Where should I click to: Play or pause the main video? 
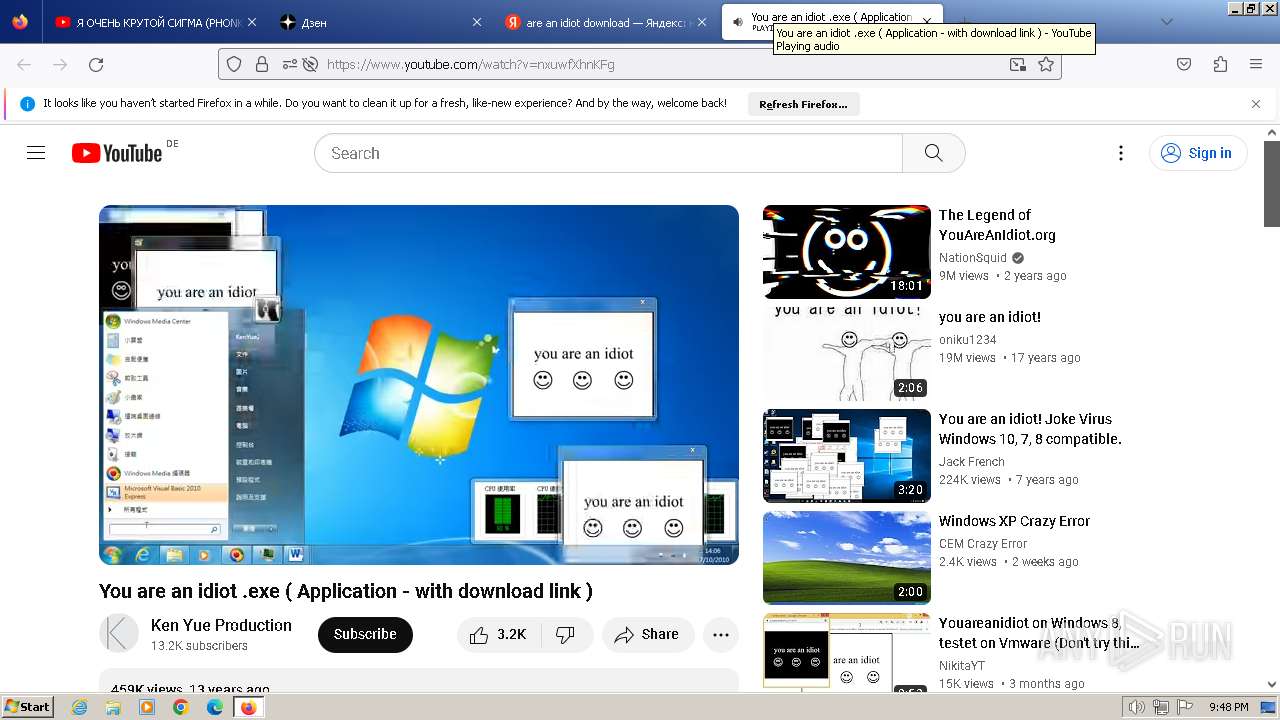click(x=419, y=385)
